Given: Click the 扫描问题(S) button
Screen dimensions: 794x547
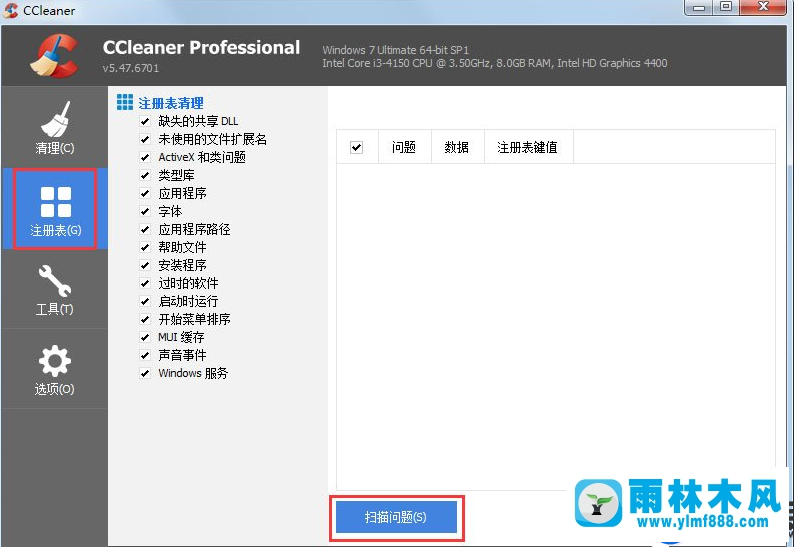Looking at the screenshot, I should tap(396, 517).
